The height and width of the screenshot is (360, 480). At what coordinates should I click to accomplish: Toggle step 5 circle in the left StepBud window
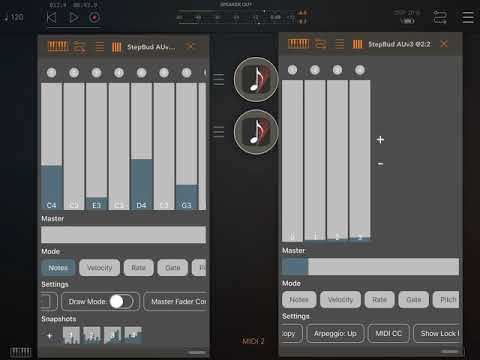click(x=141, y=73)
